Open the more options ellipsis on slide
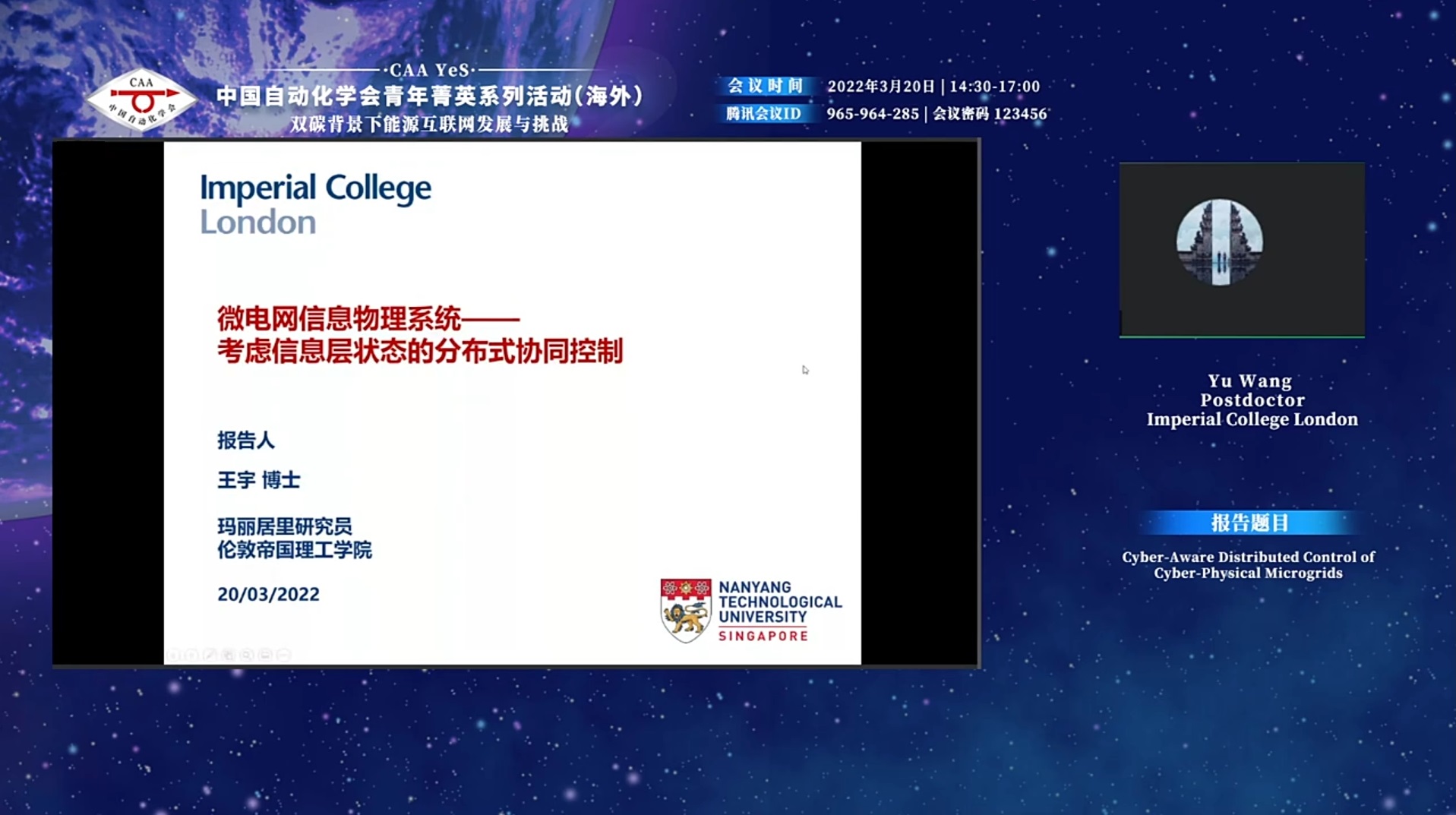Image resolution: width=1456 pixels, height=815 pixels. (283, 655)
